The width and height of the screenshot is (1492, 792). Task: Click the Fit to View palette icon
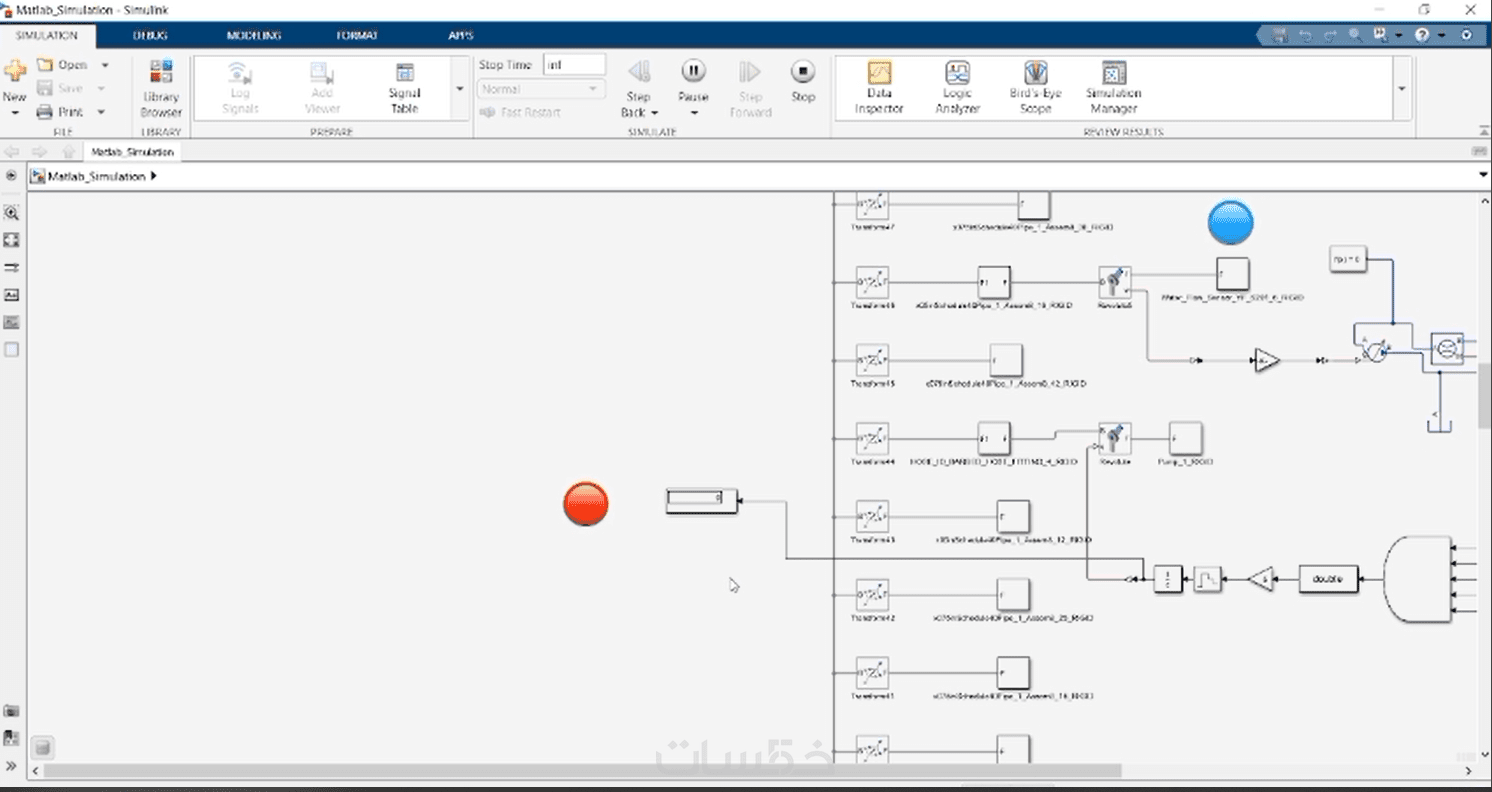coord(12,240)
